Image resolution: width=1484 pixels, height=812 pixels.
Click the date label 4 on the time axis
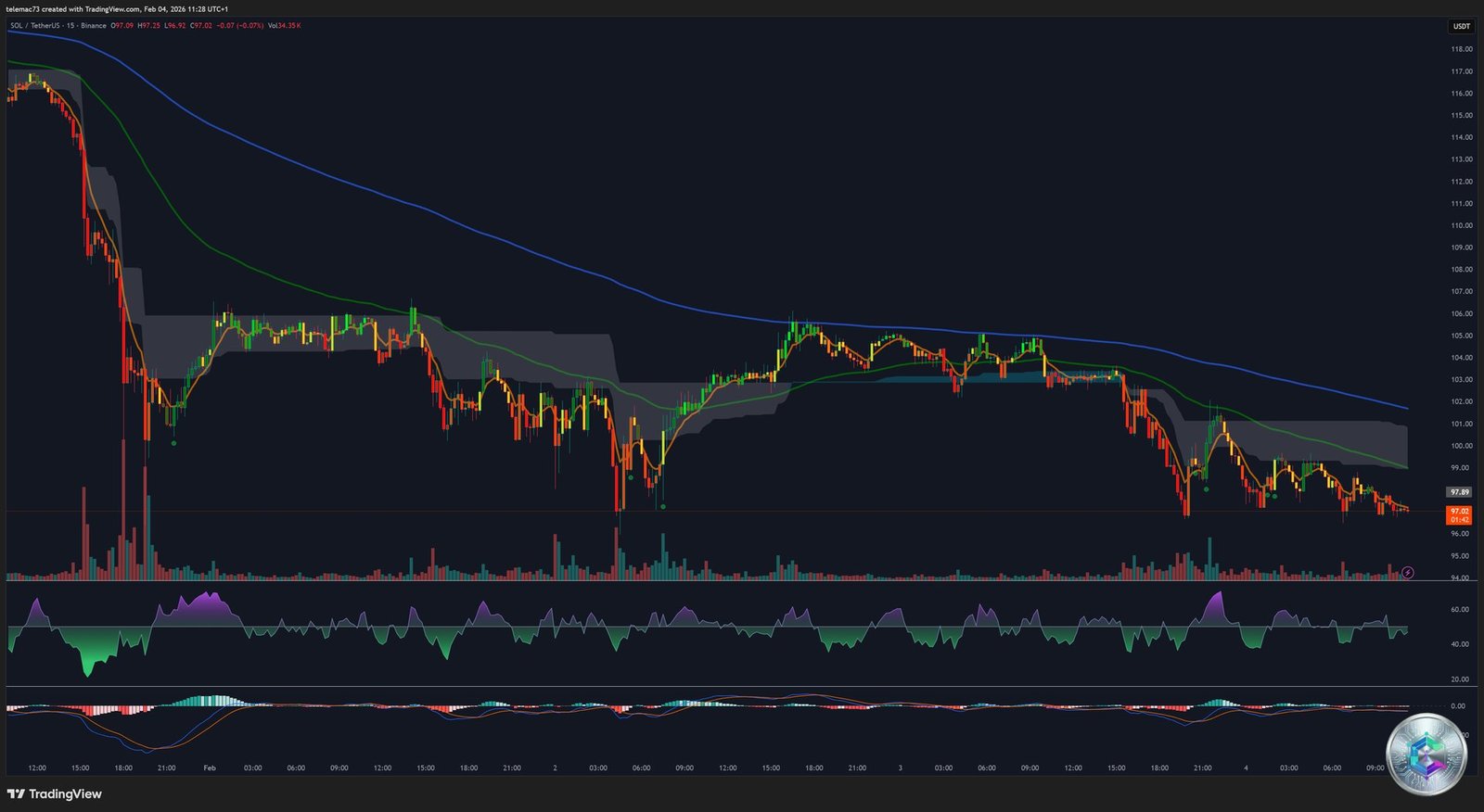[1246, 768]
